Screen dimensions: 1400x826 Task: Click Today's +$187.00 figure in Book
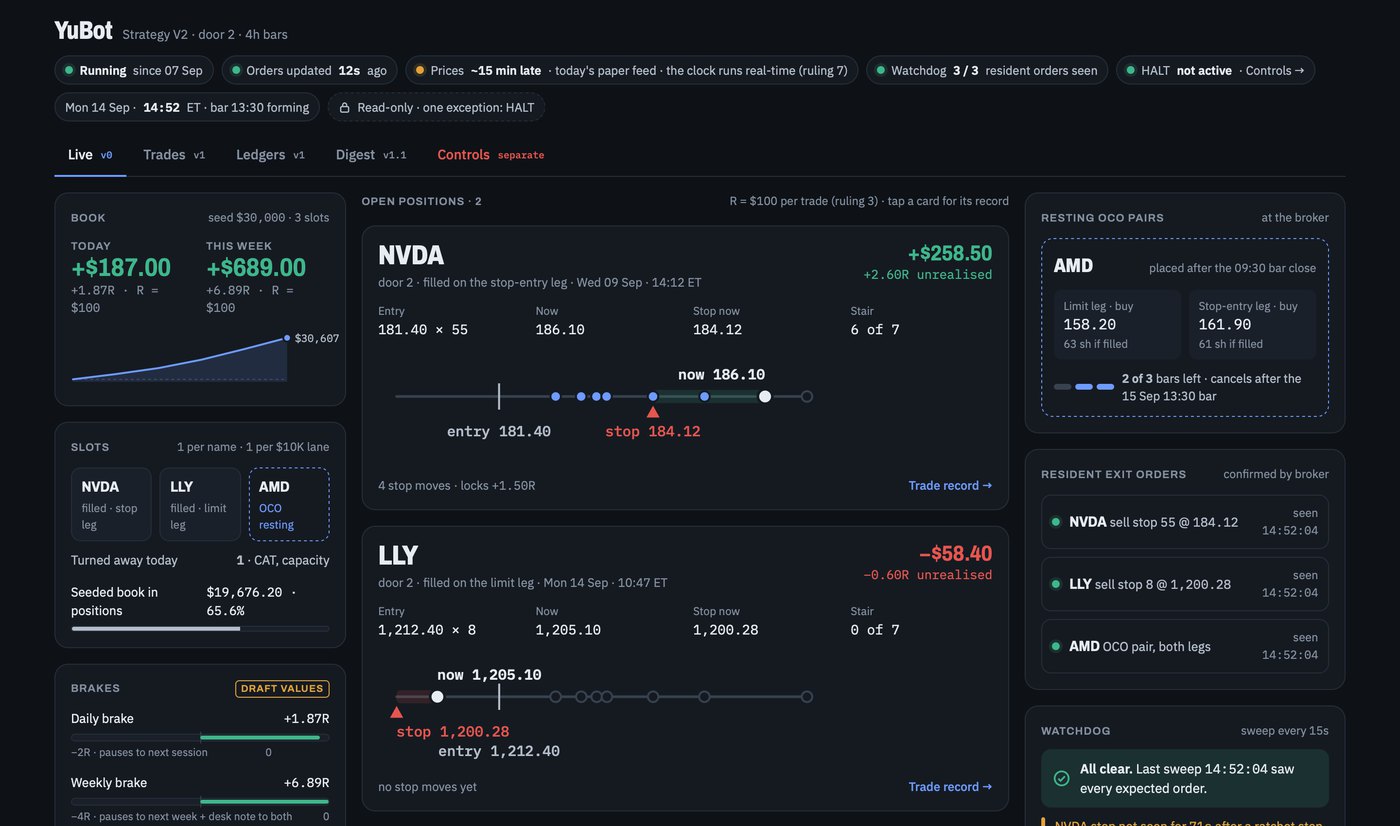(121, 268)
